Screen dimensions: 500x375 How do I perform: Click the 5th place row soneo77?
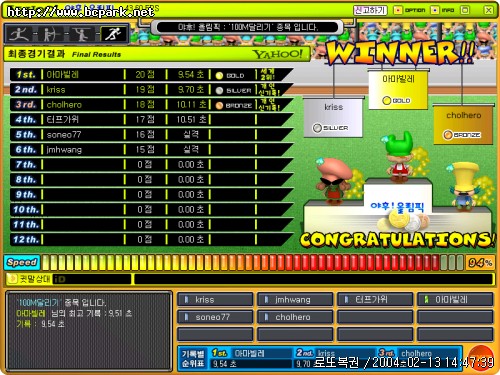point(152,134)
